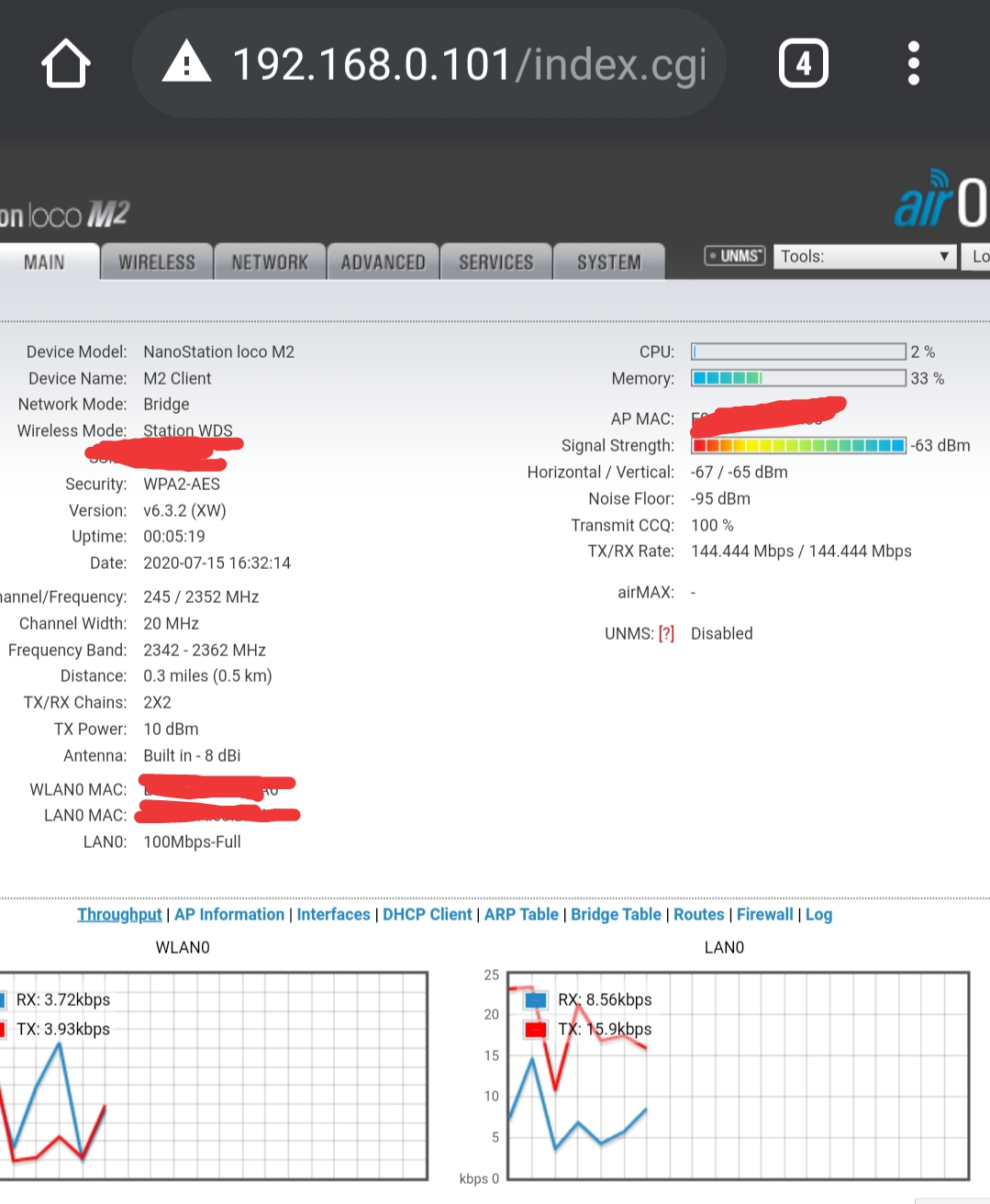Click the airOS logo
This screenshot has width=990, height=1204.
tap(942, 199)
